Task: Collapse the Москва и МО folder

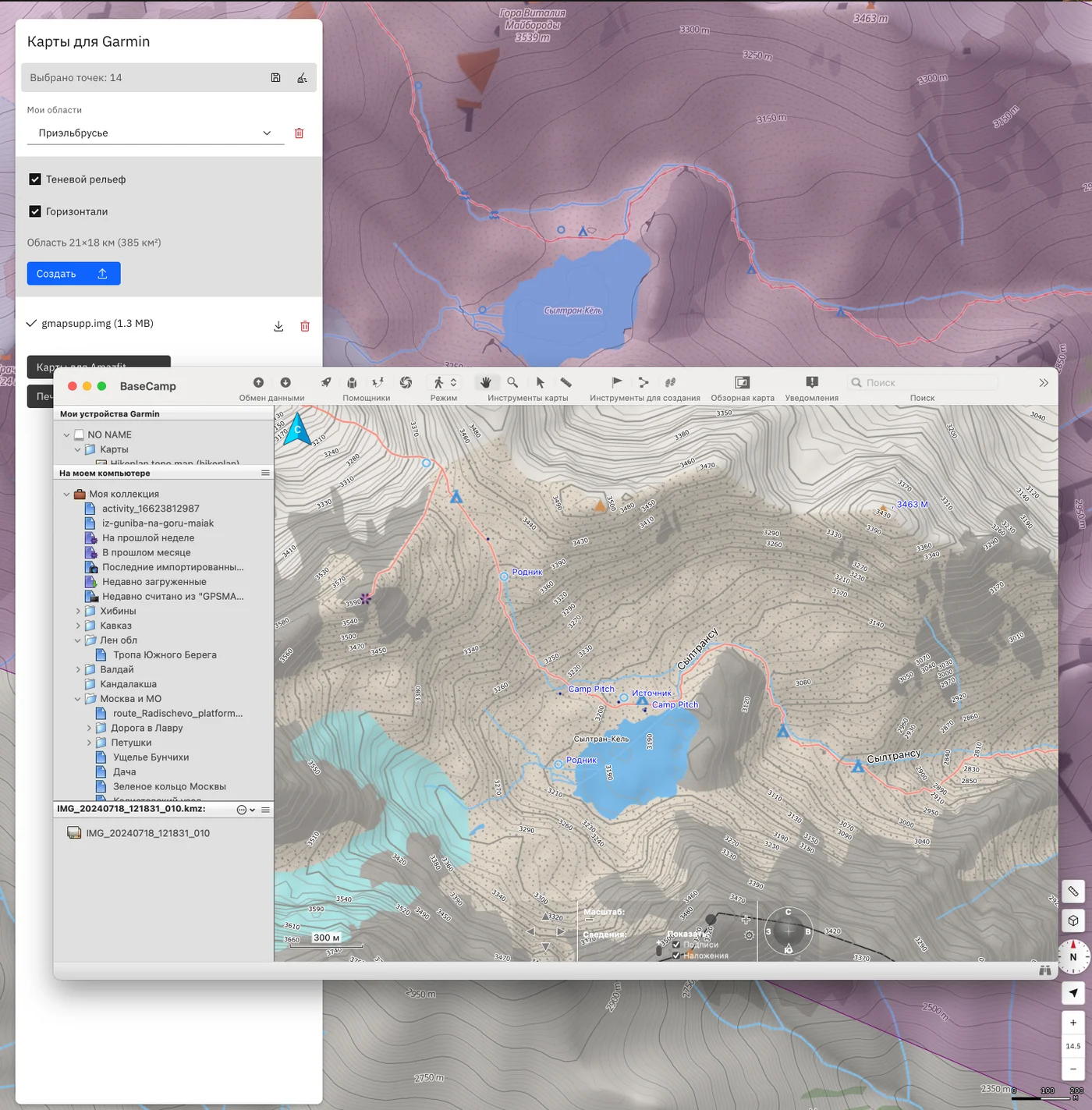Action: coord(77,700)
